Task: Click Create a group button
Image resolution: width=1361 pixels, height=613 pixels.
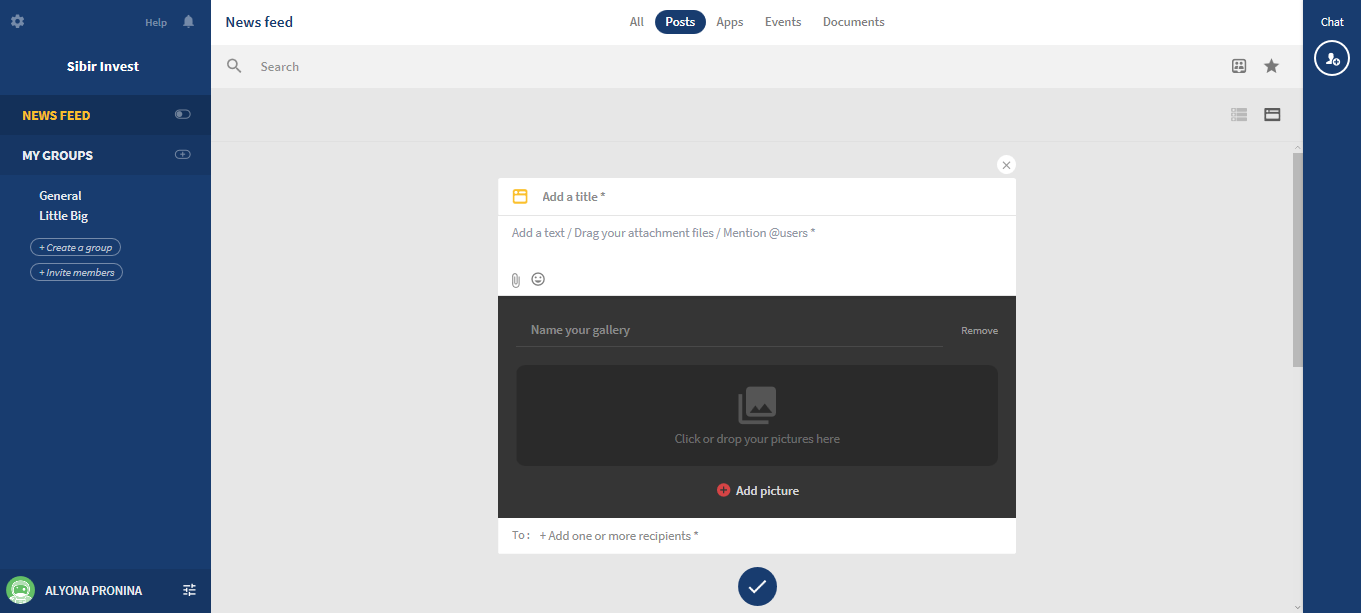Action: [76, 247]
